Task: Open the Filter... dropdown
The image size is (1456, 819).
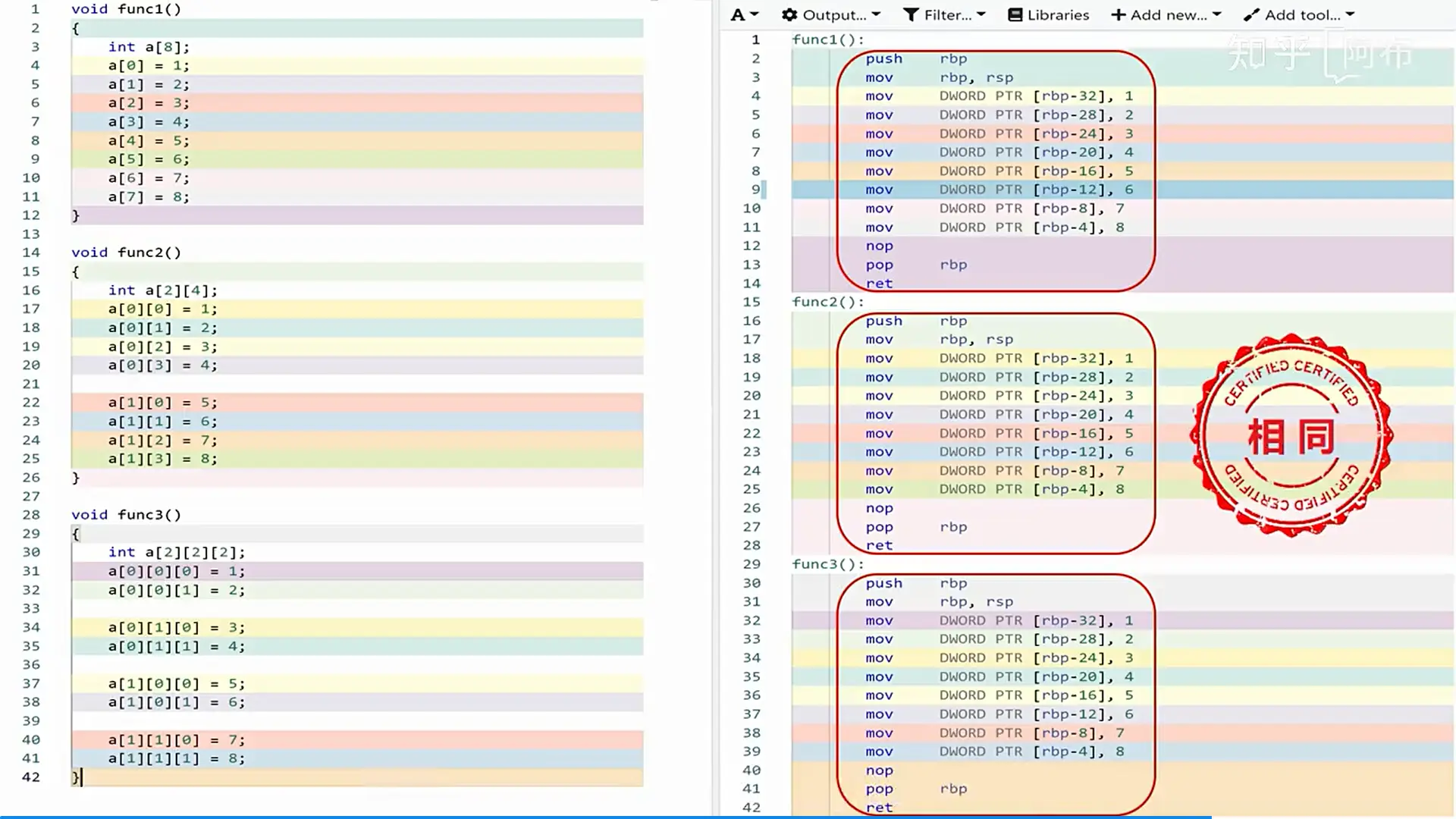Action: 944,14
